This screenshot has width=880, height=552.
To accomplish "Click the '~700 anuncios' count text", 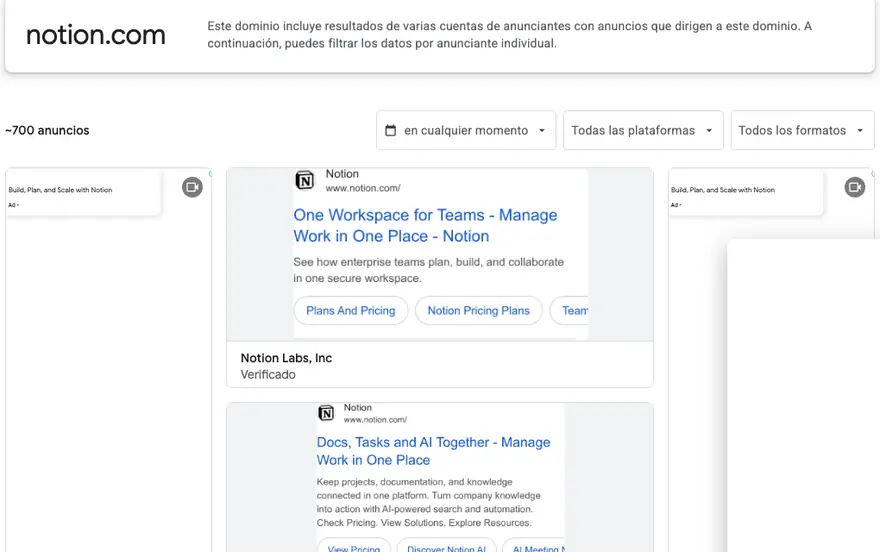I will pos(47,130).
